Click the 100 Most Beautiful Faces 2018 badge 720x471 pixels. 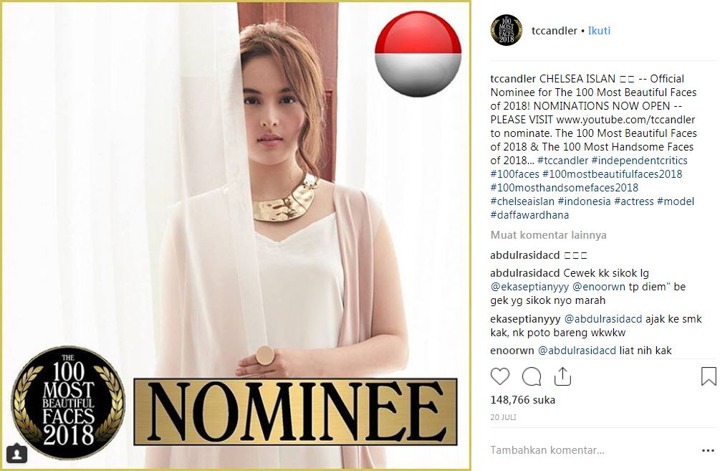pyautogui.click(x=68, y=402)
